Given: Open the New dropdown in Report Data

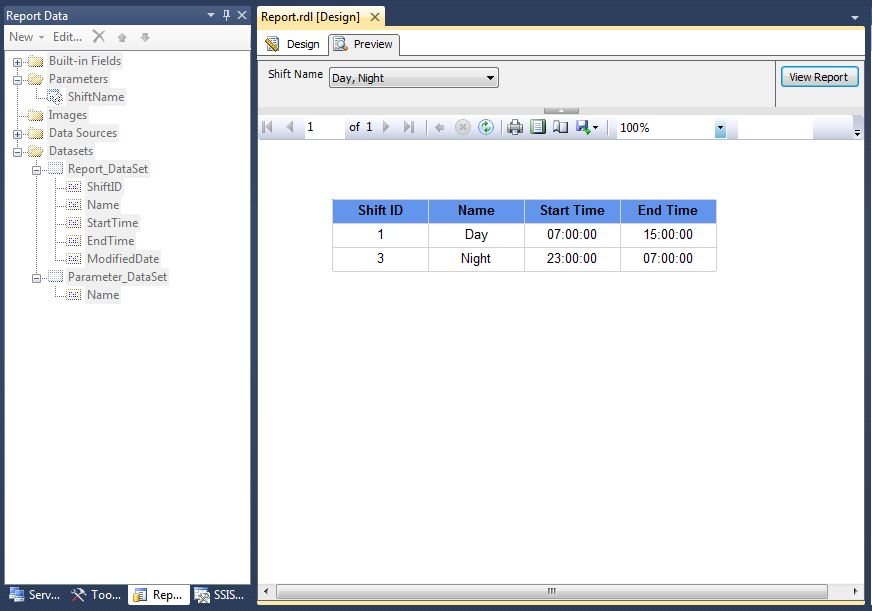Looking at the screenshot, I should [26, 37].
